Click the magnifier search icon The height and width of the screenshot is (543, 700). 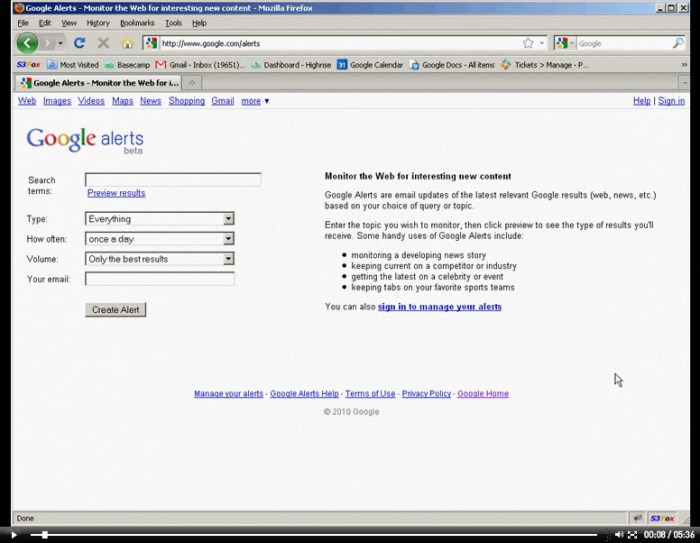[678, 43]
